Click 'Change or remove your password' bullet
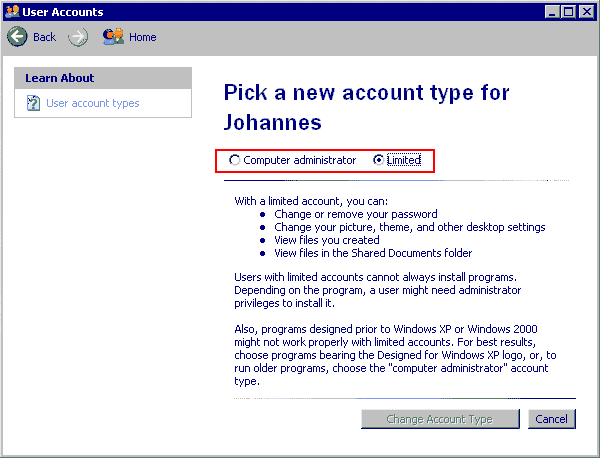Image resolution: width=600 pixels, height=458 pixels. [x=356, y=214]
